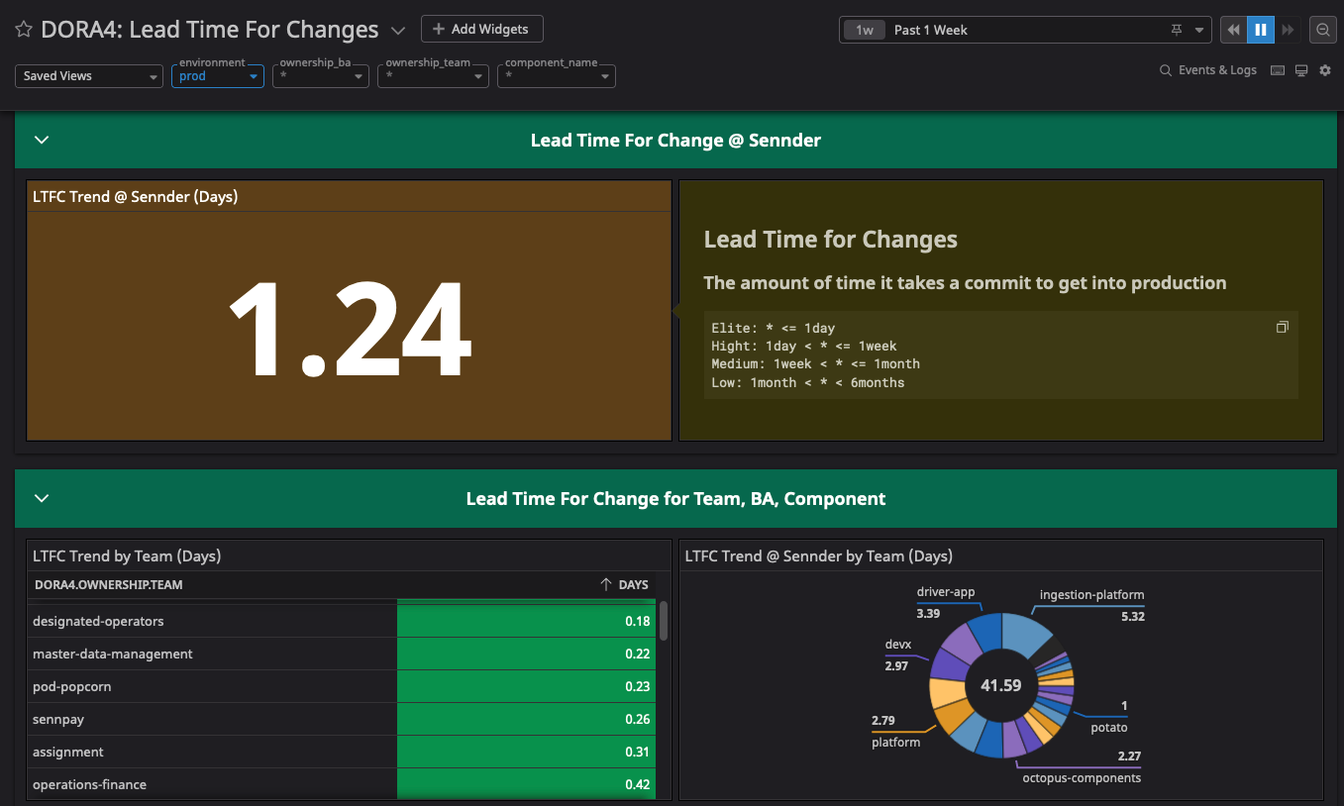Screen dimensions: 1344x806
Task: Zoom out the time range
Action: click(1322, 30)
